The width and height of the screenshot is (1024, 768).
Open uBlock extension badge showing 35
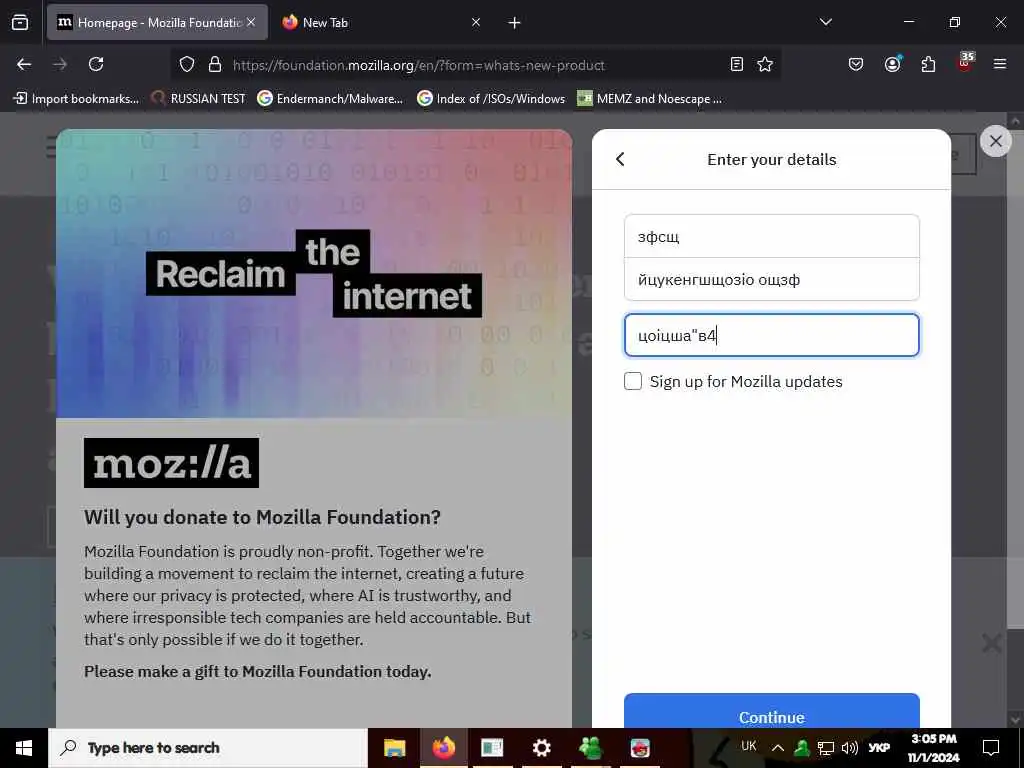click(965, 62)
